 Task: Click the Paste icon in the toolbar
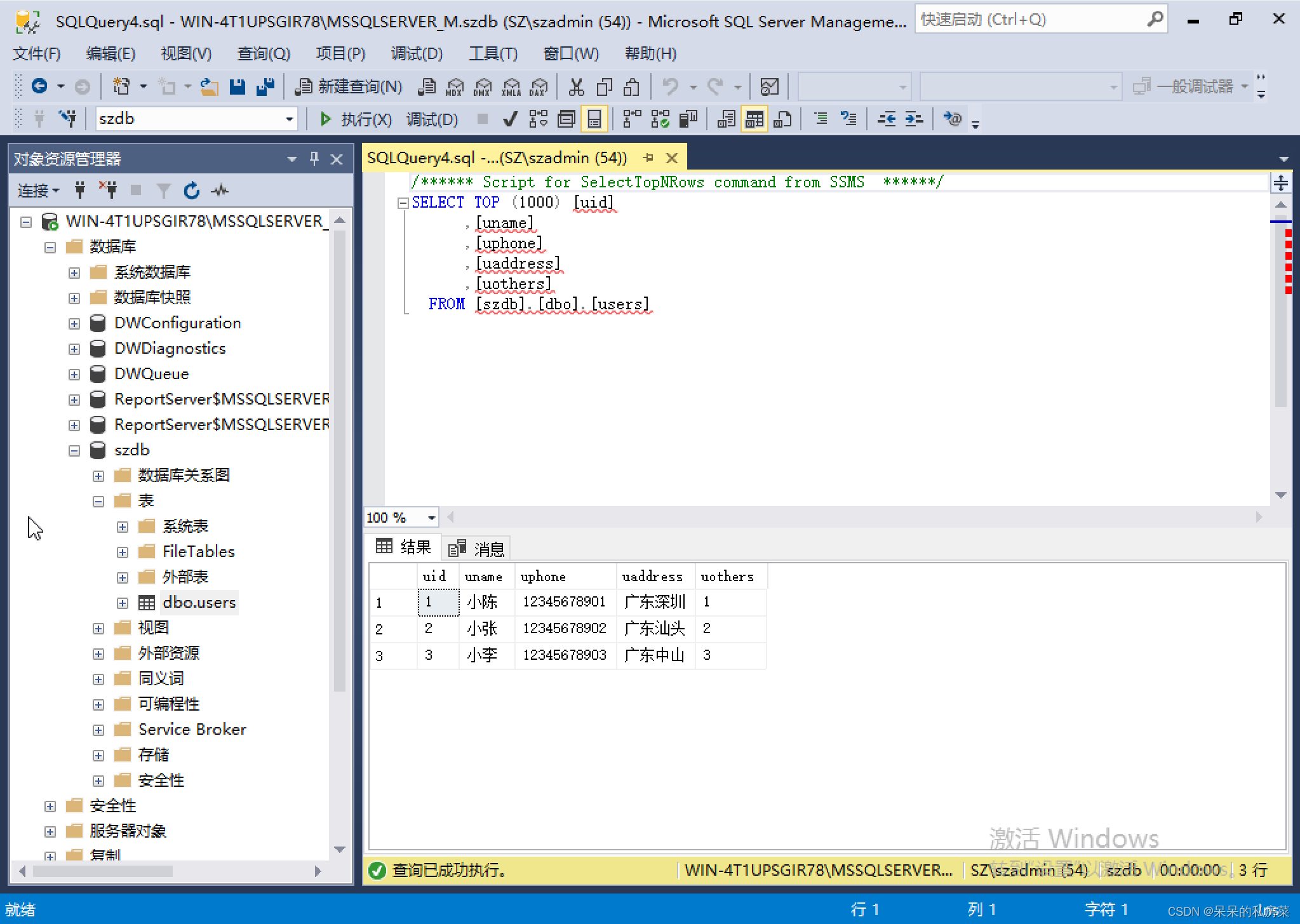tap(631, 86)
